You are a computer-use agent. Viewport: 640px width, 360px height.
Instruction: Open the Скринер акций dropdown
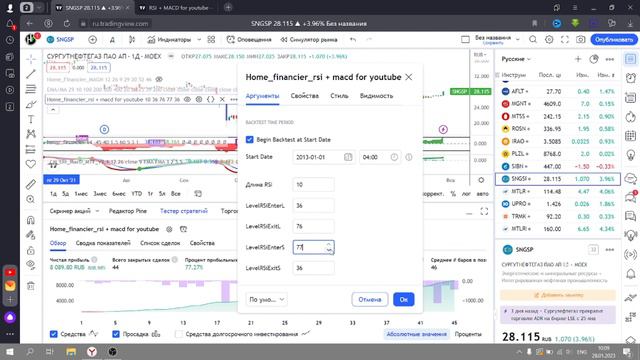coord(74,211)
